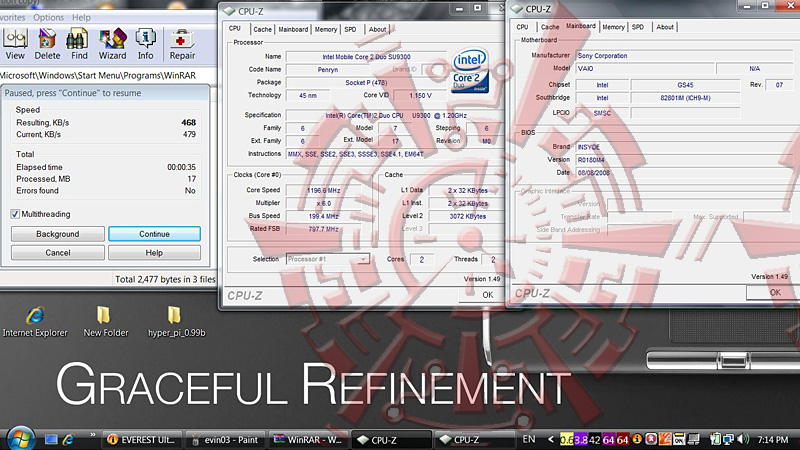Click the Chipset GS45 field

point(685,85)
